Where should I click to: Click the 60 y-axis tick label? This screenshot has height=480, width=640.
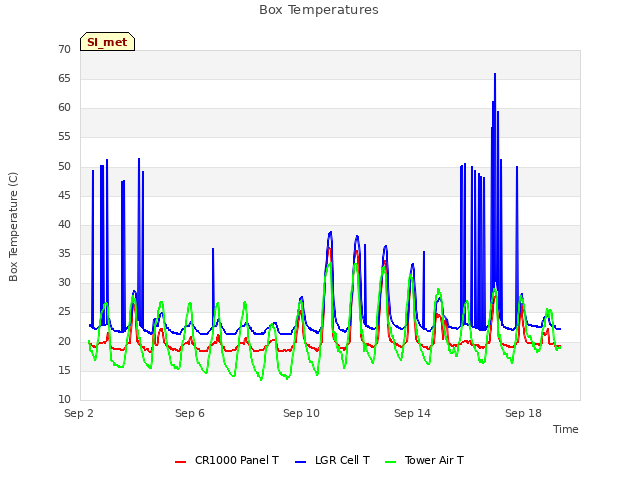point(64,108)
